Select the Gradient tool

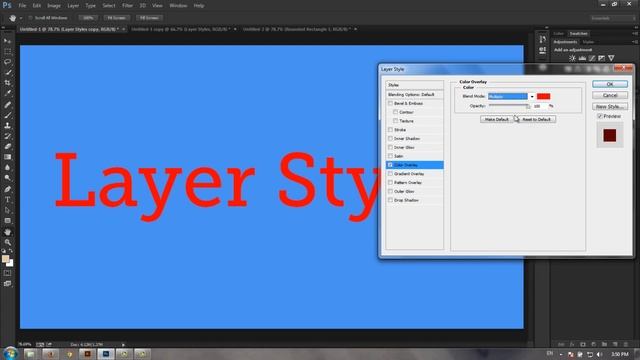click(7, 157)
